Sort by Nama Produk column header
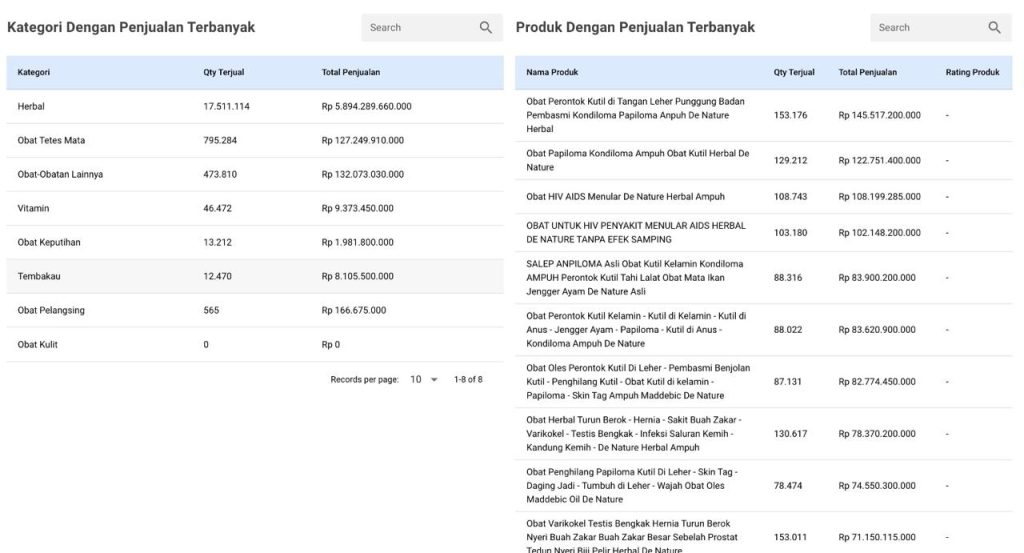The height and width of the screenshot is (553, 1024). pos(552,72)
